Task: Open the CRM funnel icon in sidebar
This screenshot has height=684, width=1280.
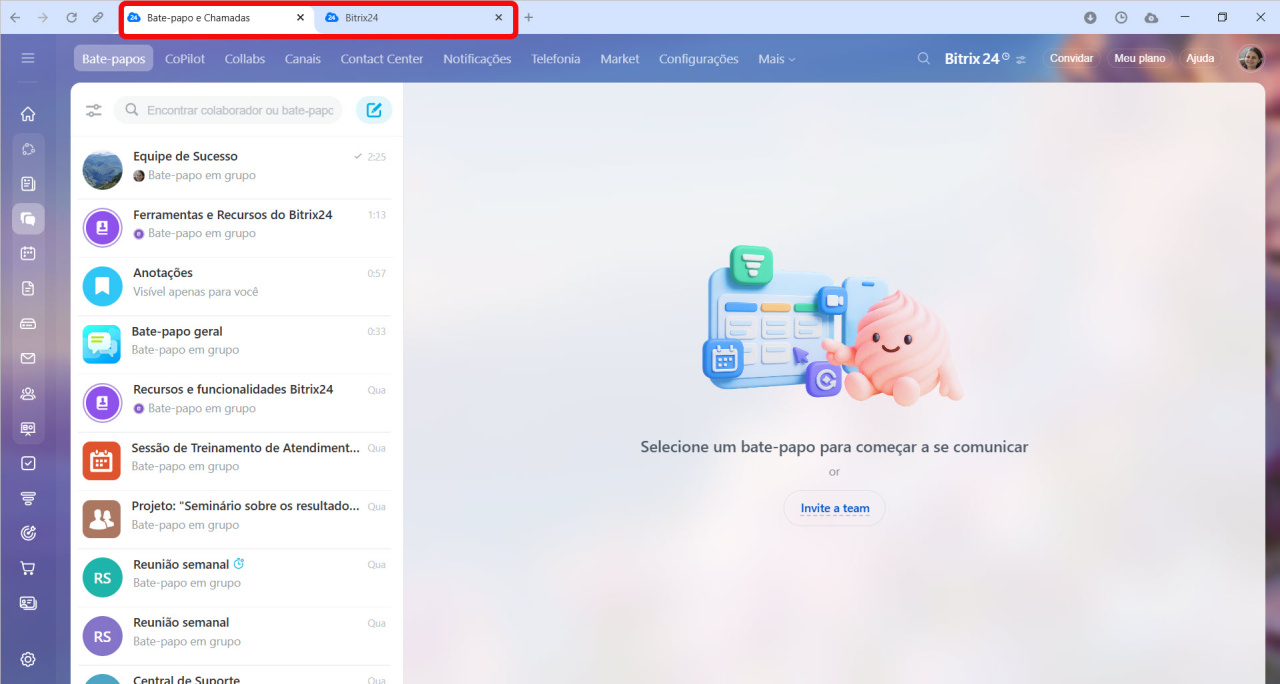Action: point(28,498)
